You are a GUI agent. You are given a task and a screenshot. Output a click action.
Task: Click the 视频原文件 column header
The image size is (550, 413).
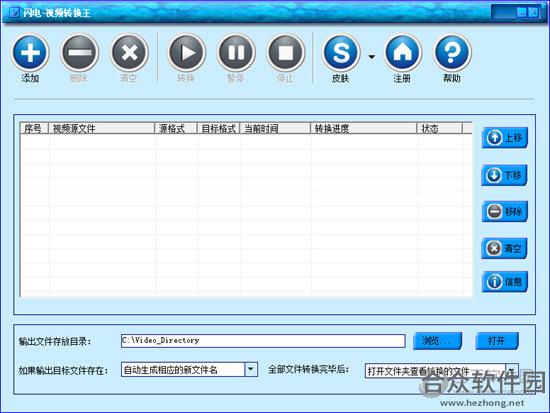[101, 128]
